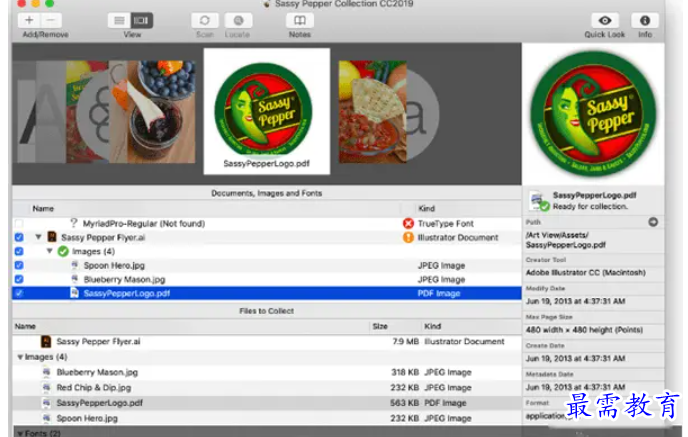Sort Files to Collect by its Kind header

432,326
